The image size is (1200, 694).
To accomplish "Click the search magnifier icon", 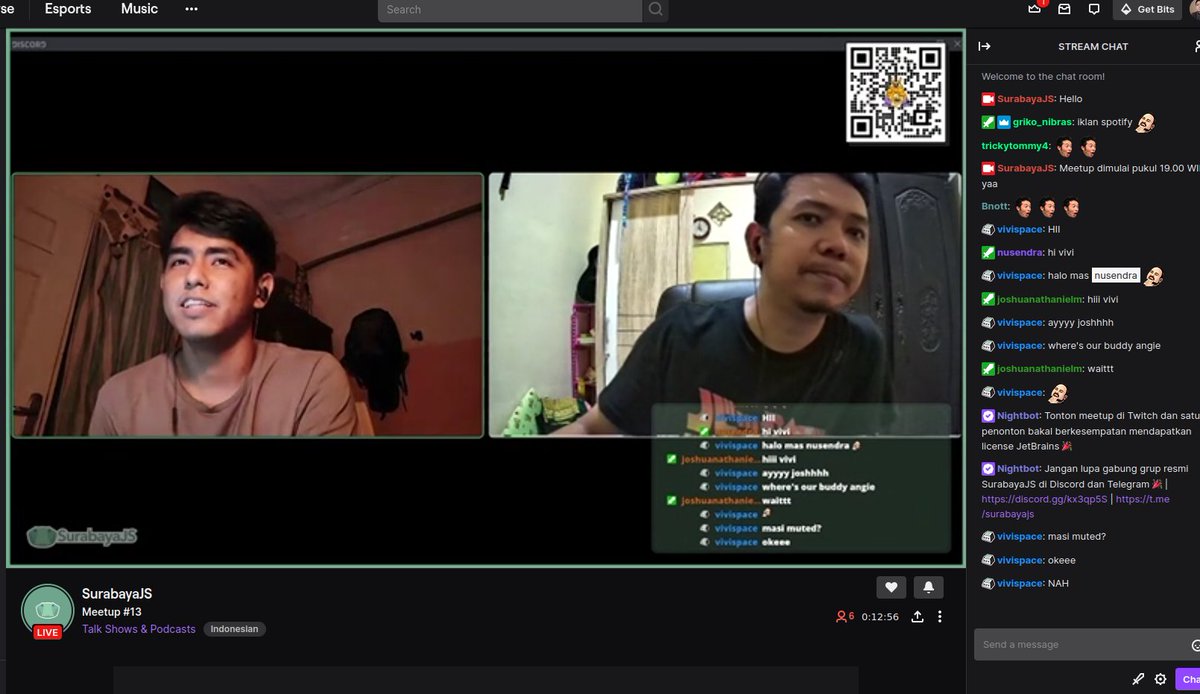I will point(655,9).
